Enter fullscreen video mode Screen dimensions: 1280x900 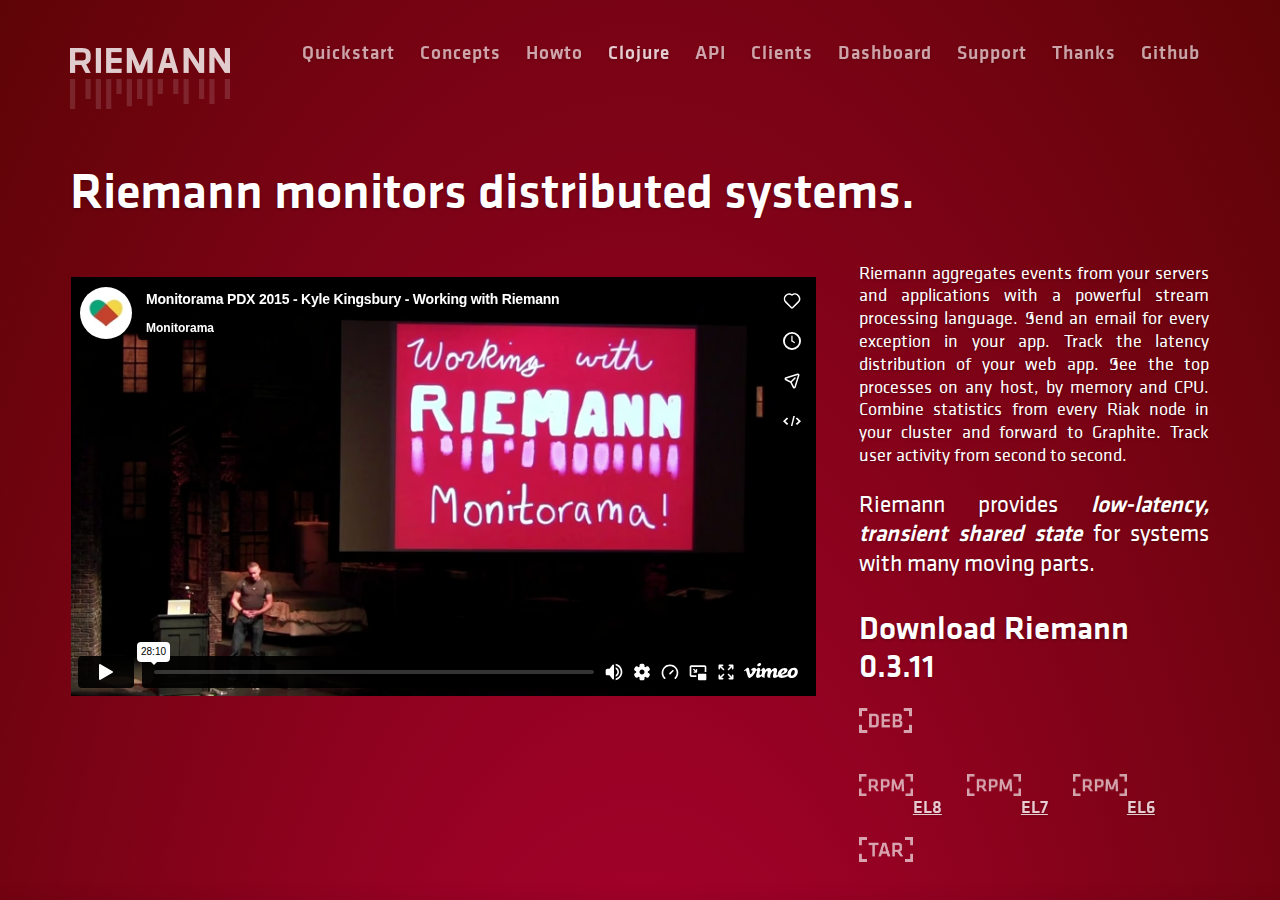726,672
